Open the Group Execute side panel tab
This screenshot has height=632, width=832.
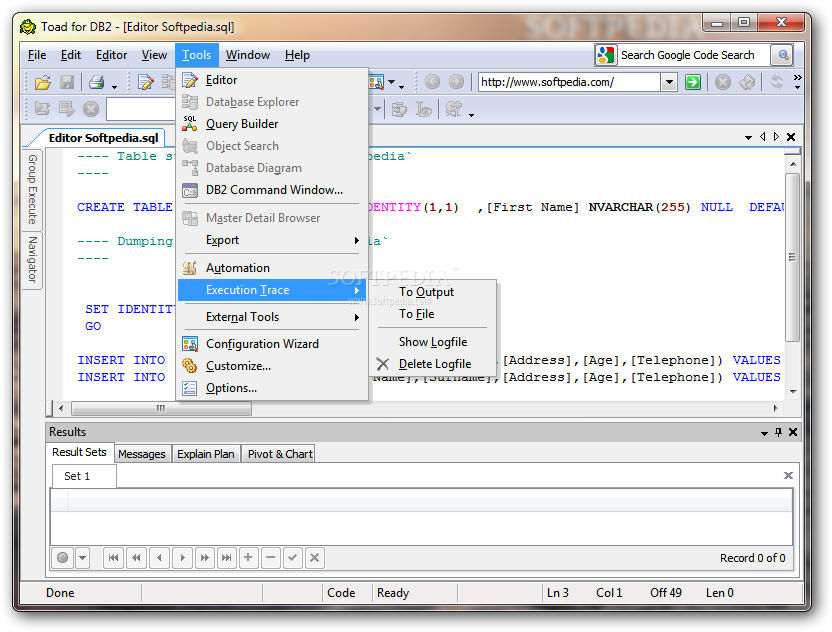click(32, 189)
